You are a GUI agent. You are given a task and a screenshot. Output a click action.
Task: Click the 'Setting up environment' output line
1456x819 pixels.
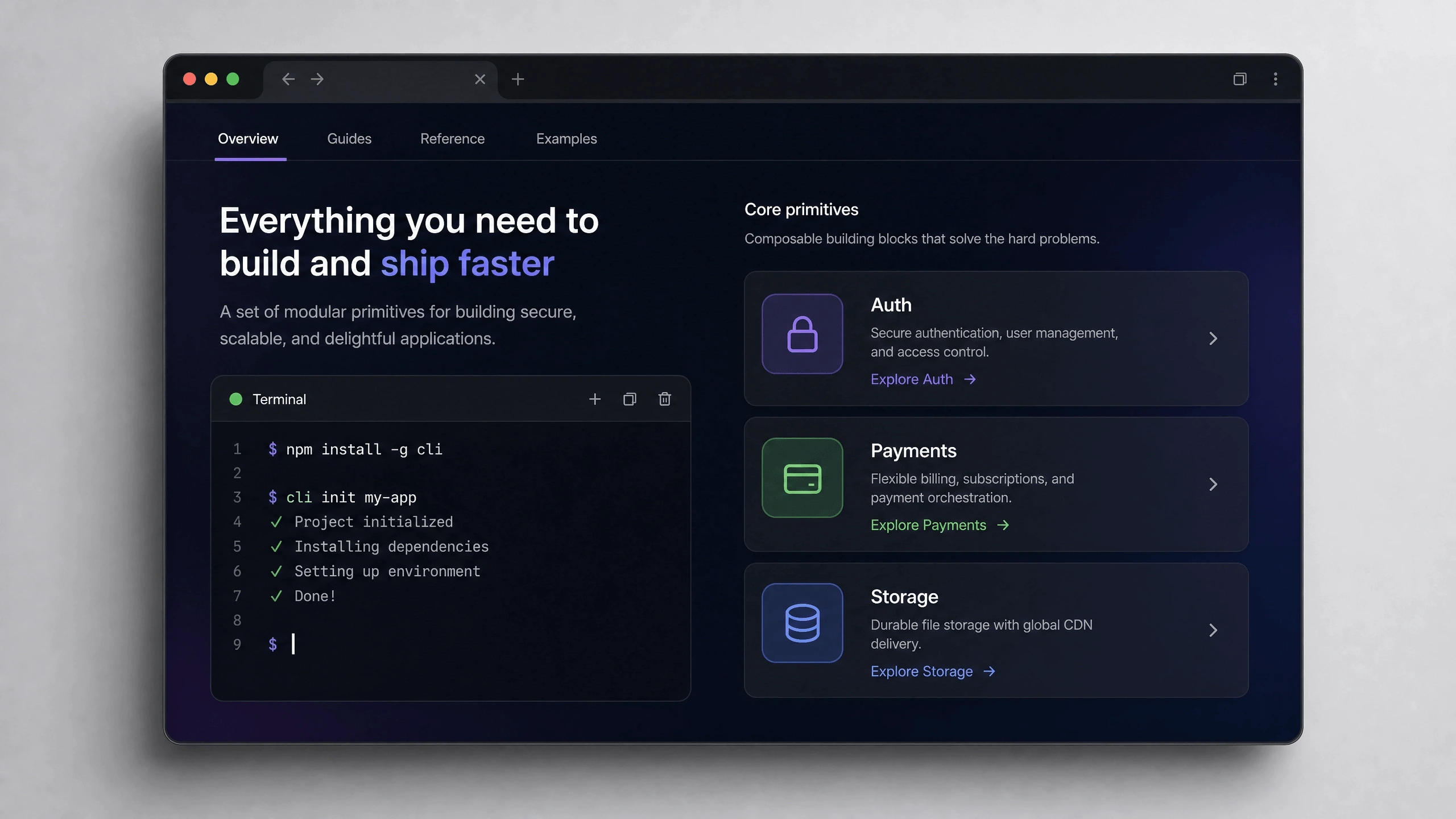(375, 572)
